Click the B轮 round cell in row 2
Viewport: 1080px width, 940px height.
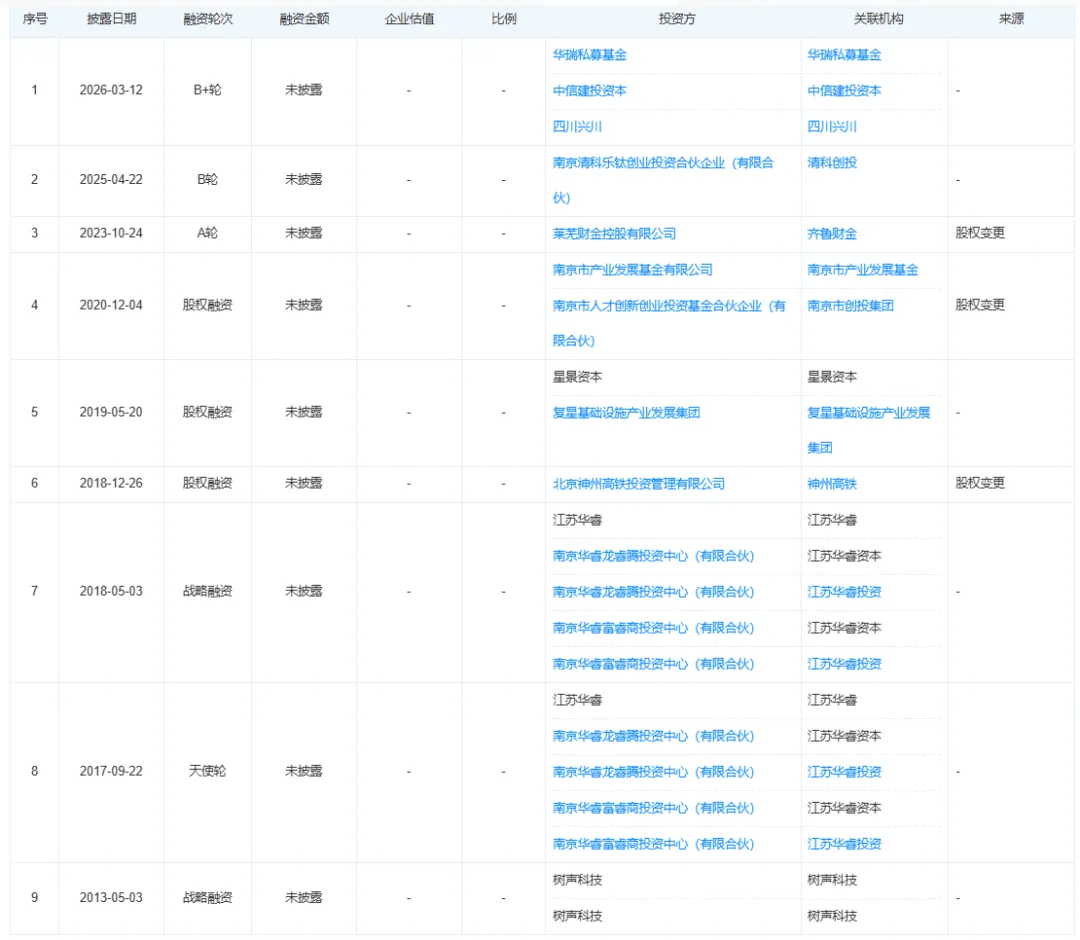(x=207, y=180)
